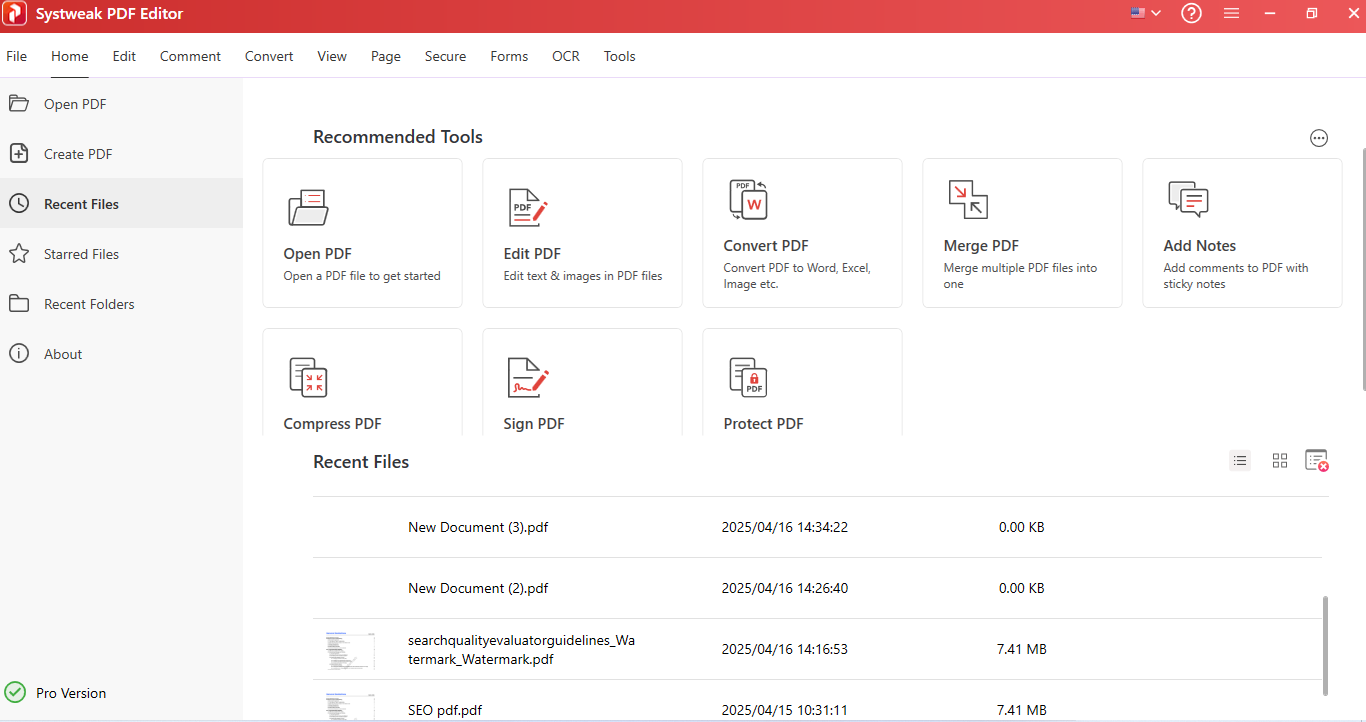1366x722 pixels.
Task: Open the help question mark icon
Action: click(x=1191, y=14)
